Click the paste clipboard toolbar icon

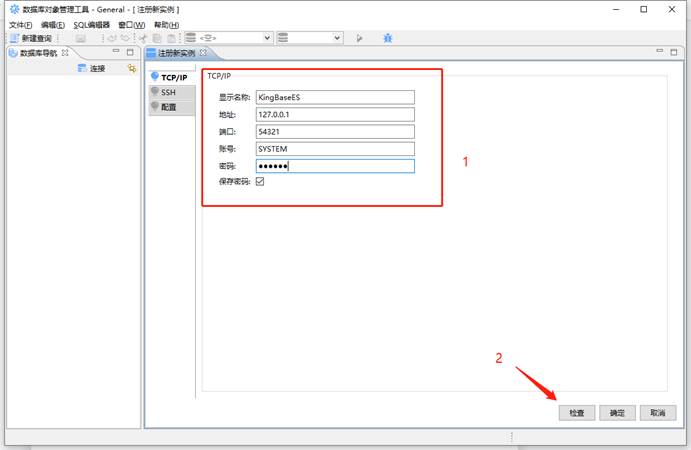tap(171, 38)
